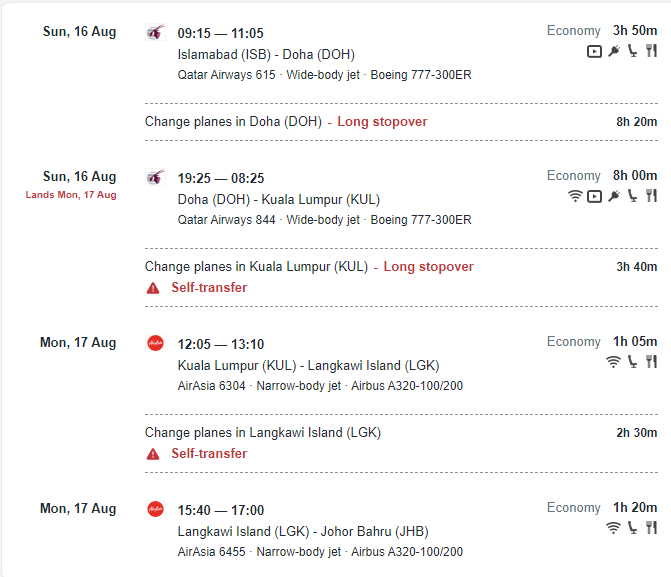Image resolution: width=671 pixels, height=577 pixels.
Task: Click the warning triangle beside Langkawi Self-transfer
Action: click(153, 454)
